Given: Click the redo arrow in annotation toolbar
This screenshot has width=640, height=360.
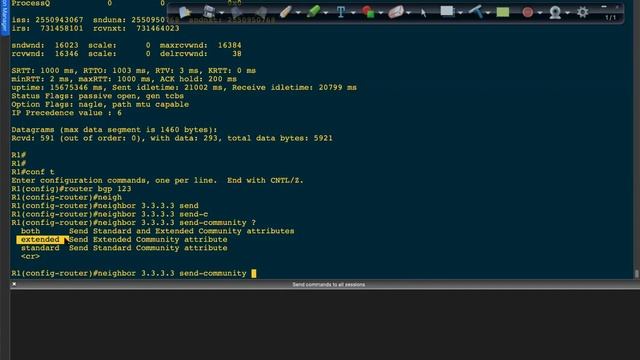Looking at the screenshot, I should click(261, 12).
